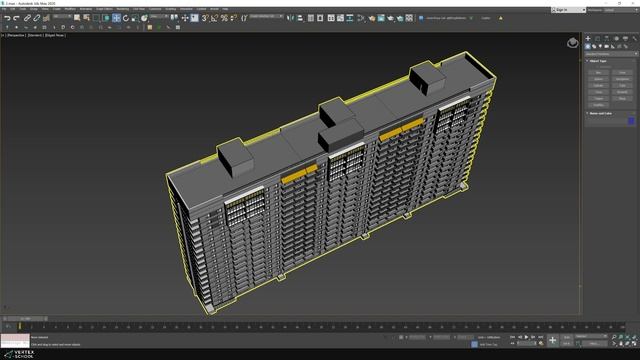Click the Teapot primitive button
The height and width of the screenshot is (360, 640).
[598, 98]
